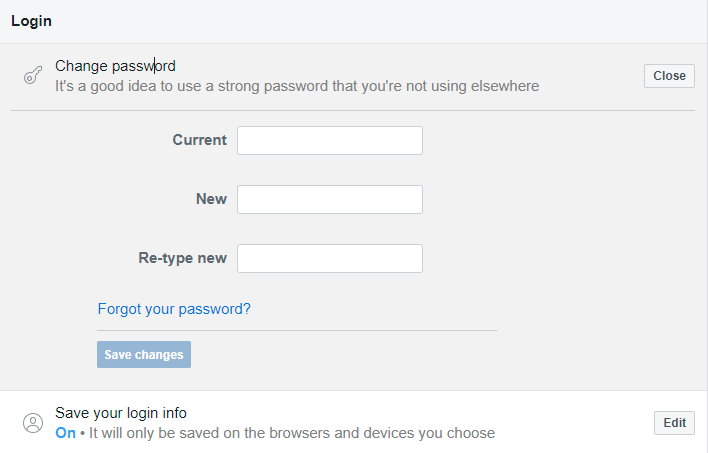Click the word elsewhere in the subtitle
The height and width of the screenshot is (453, 708).
click(505, 86)
